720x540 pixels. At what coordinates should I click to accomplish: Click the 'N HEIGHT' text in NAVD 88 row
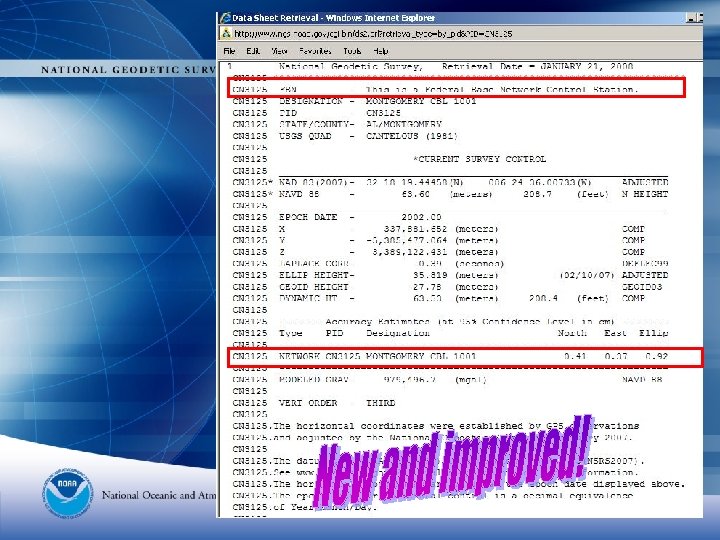pos(645,194)
